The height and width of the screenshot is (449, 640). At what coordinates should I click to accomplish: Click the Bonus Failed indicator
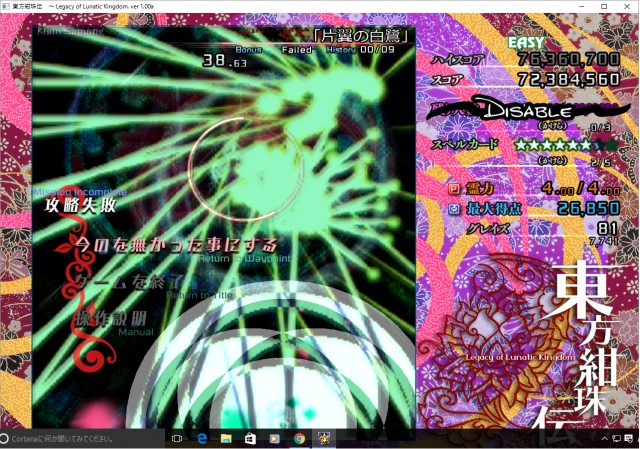point(274,50)
